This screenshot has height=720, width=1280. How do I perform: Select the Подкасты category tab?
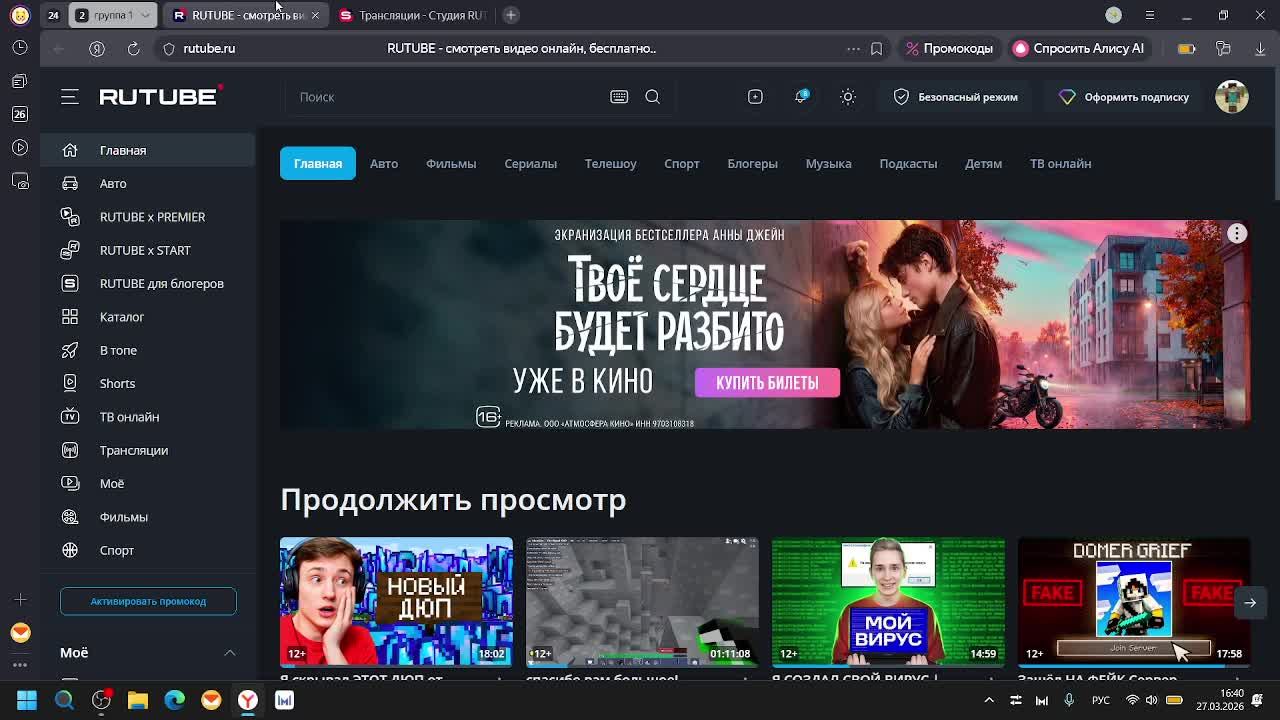(908, 163)
